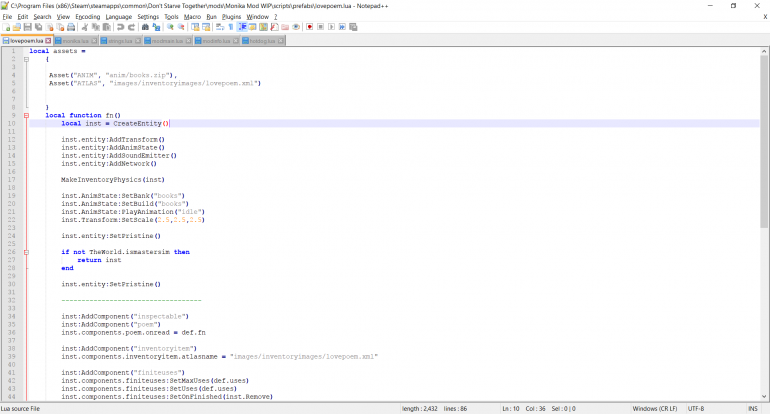Click the Find binoculars toolbar icon
The image size is (770, 414).
pyautogui.click(x=144, y=27)
